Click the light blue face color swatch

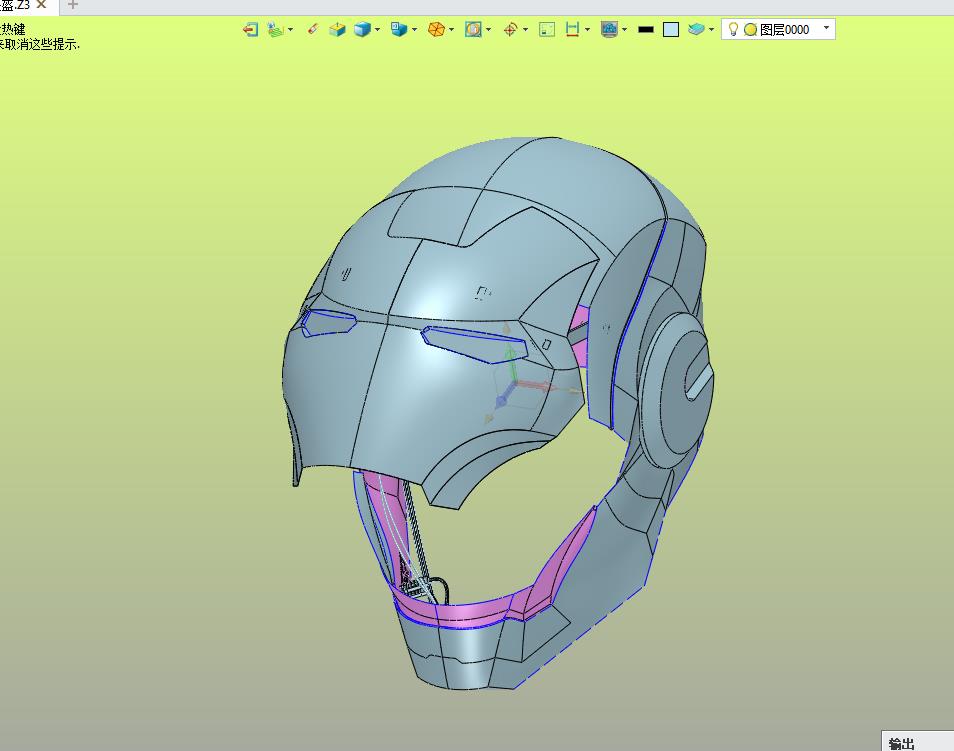(x=671, y=29)
